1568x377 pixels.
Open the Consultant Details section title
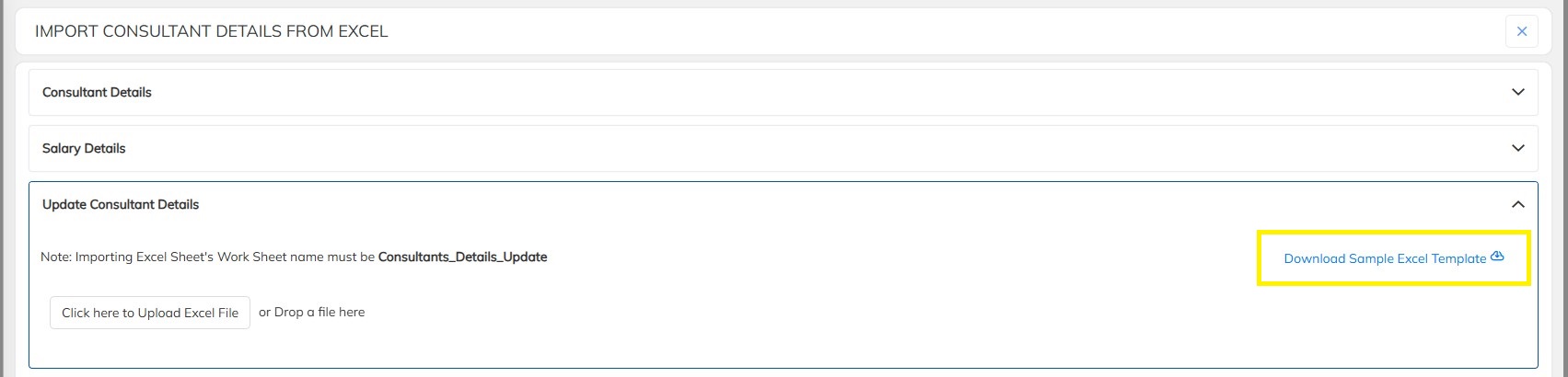[97, 92]
